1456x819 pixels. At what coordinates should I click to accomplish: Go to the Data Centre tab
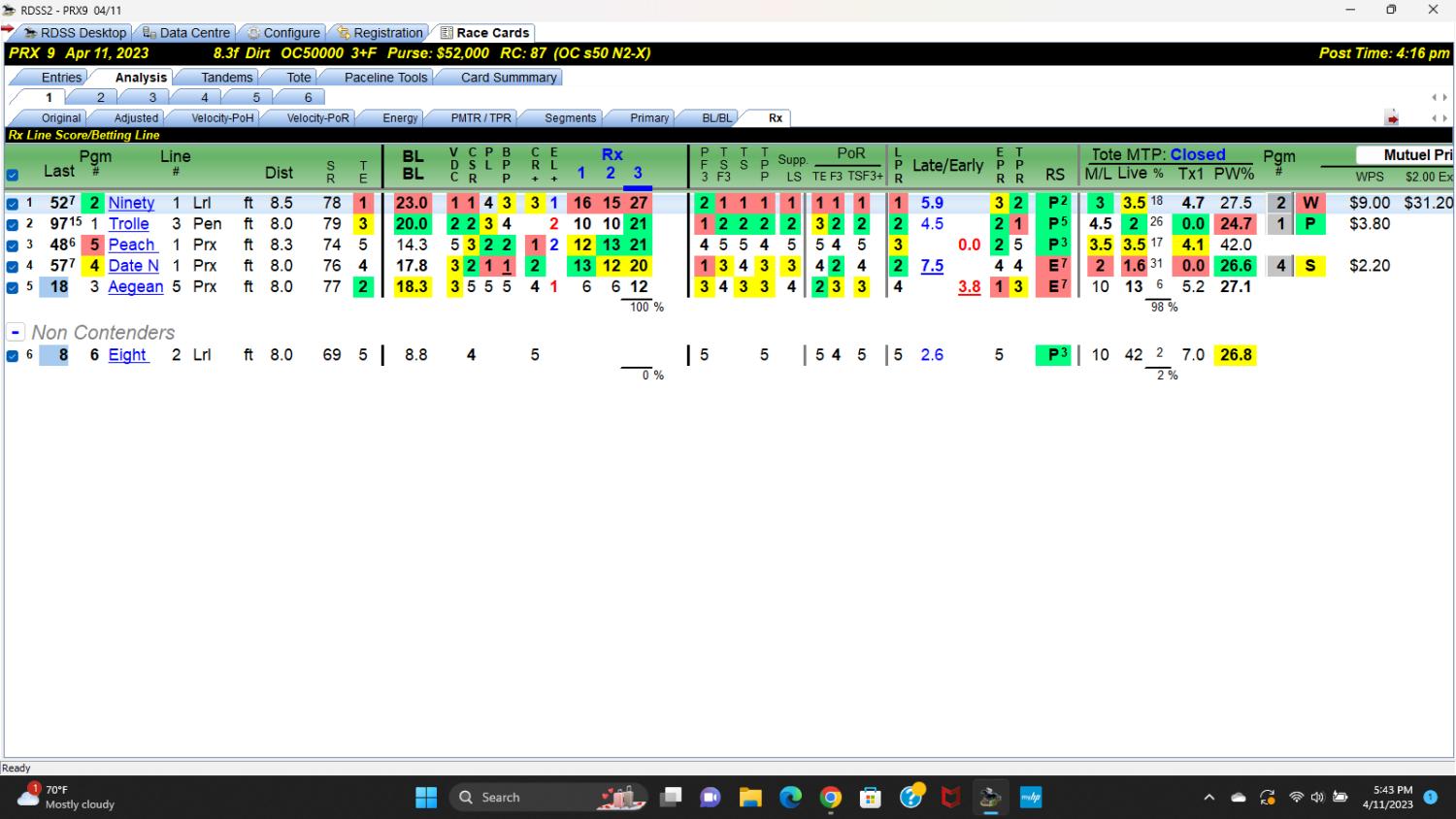[x=185, y=33]
